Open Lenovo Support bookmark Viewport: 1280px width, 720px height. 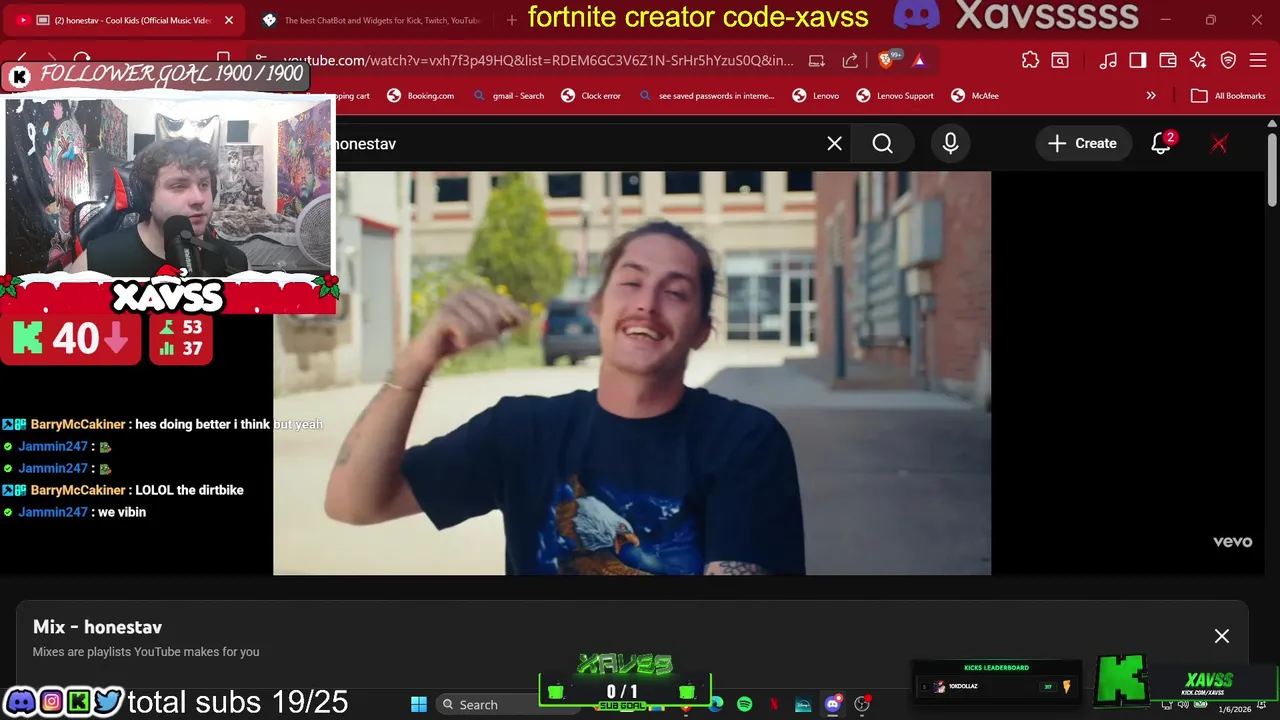pos(895,96)
